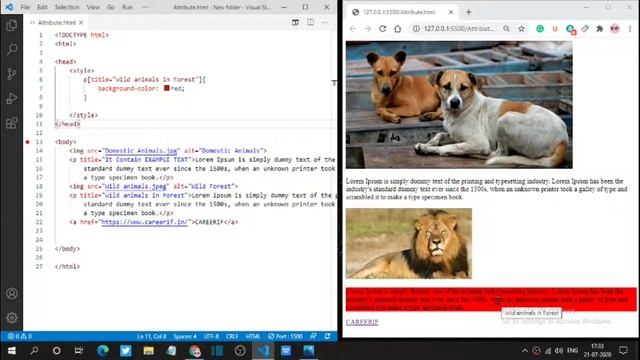Open Chrome from the taskbar
This screenshot has width=640, height=360.
pyautogui.click(x=195, y=351)
